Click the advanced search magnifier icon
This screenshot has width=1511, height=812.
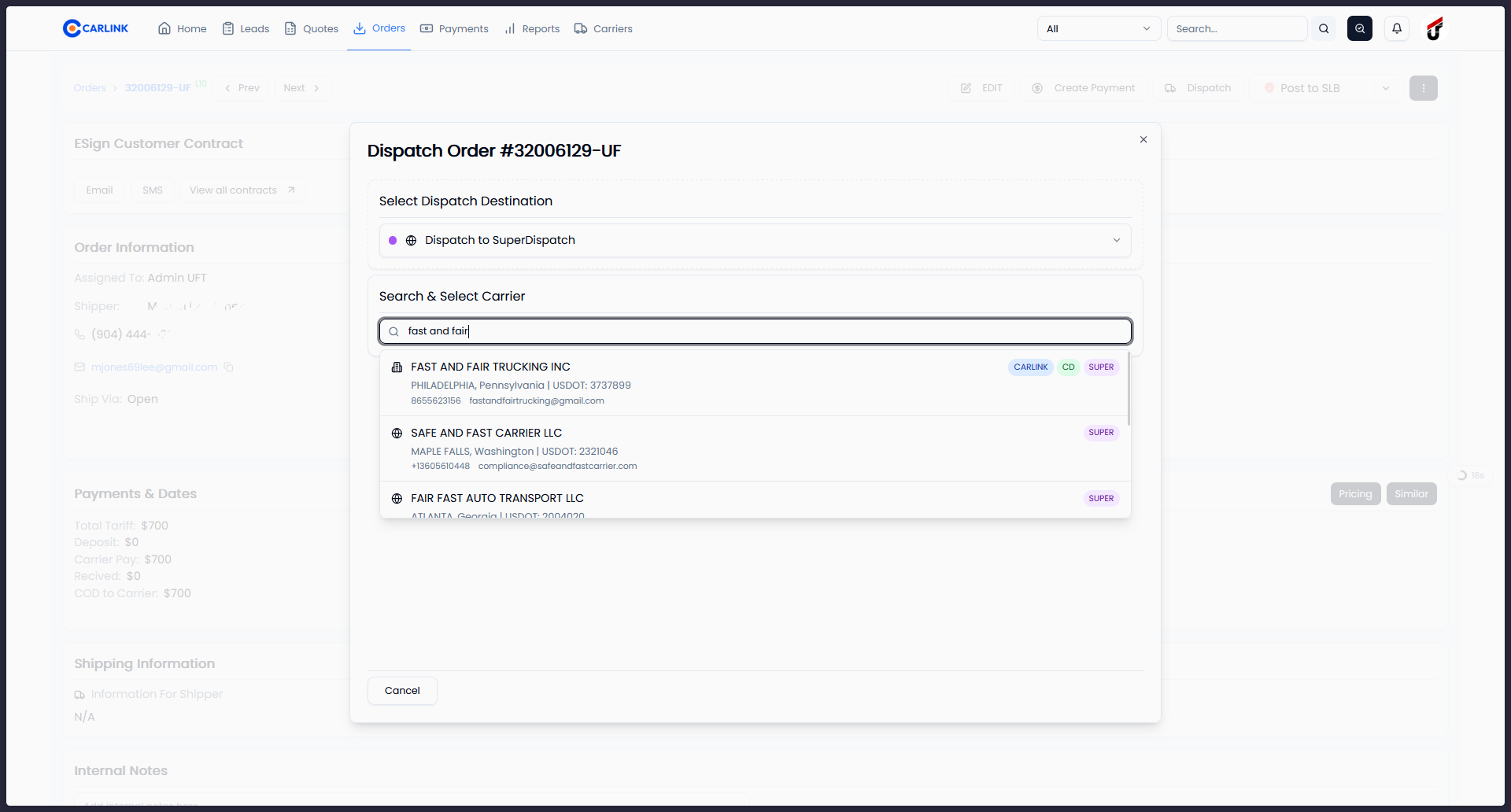(1360, 28)
